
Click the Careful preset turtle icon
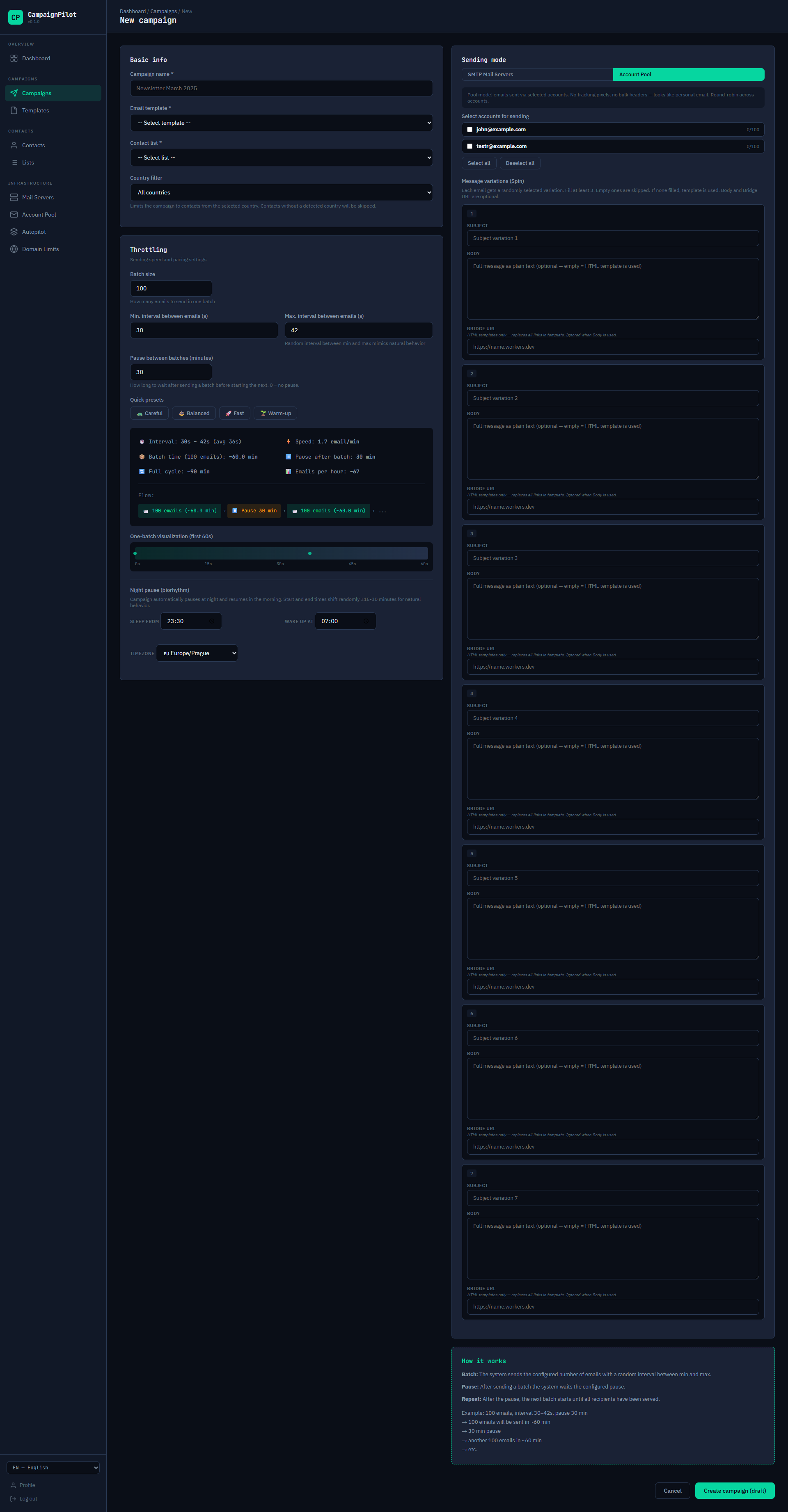[140, 413]
